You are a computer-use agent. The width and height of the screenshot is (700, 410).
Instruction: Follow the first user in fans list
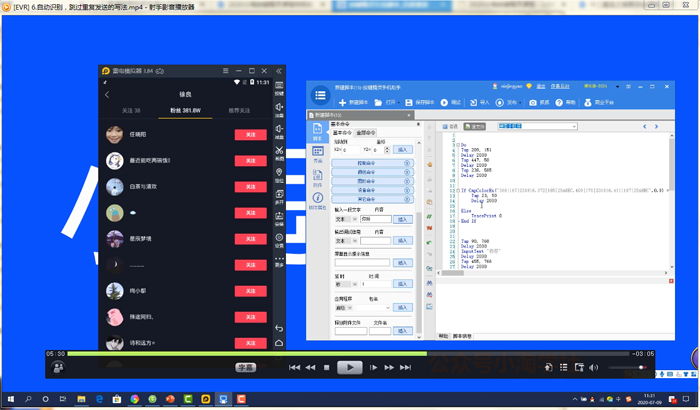pyautogui.click(x=250, y=134)
